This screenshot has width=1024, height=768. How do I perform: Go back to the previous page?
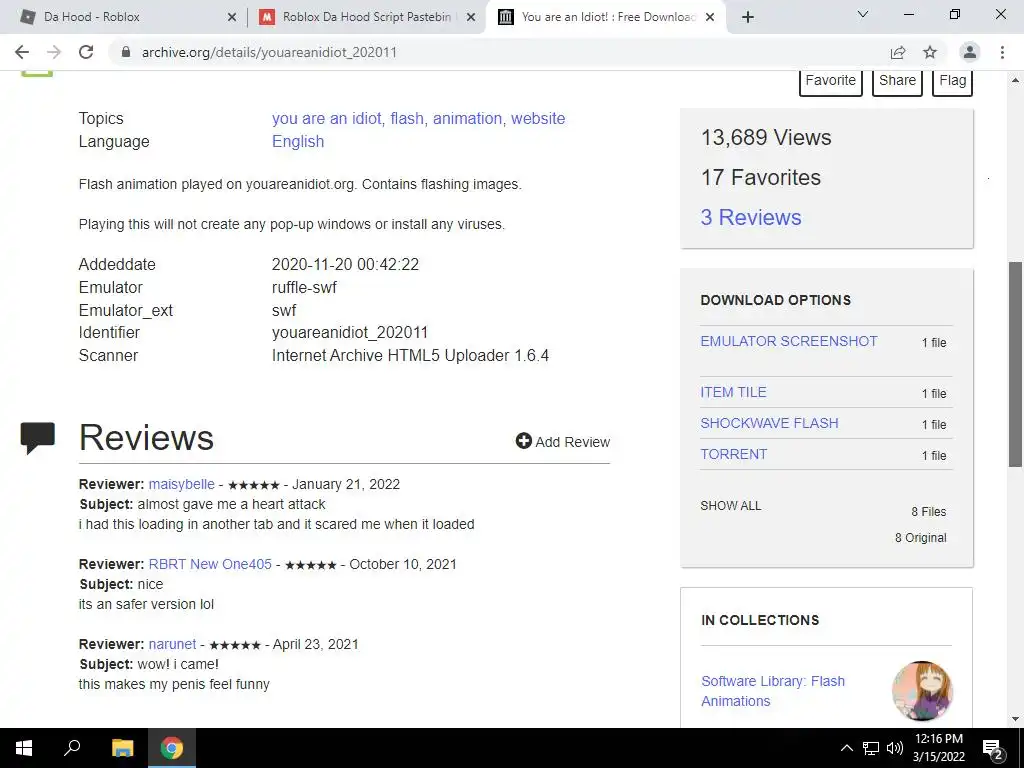point(22,52)
